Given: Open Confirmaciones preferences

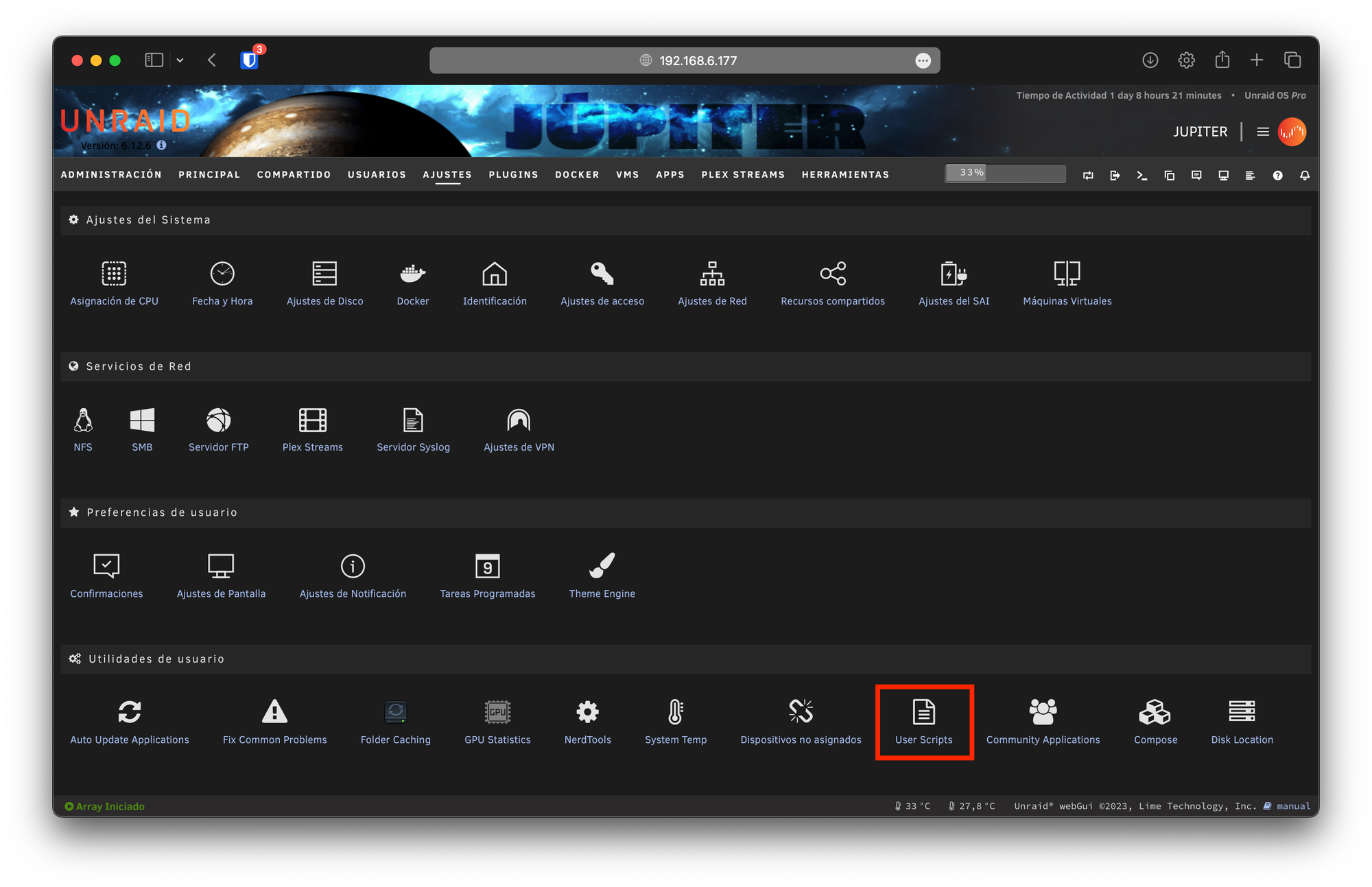Looking at the screenshot, I should 106,576.
